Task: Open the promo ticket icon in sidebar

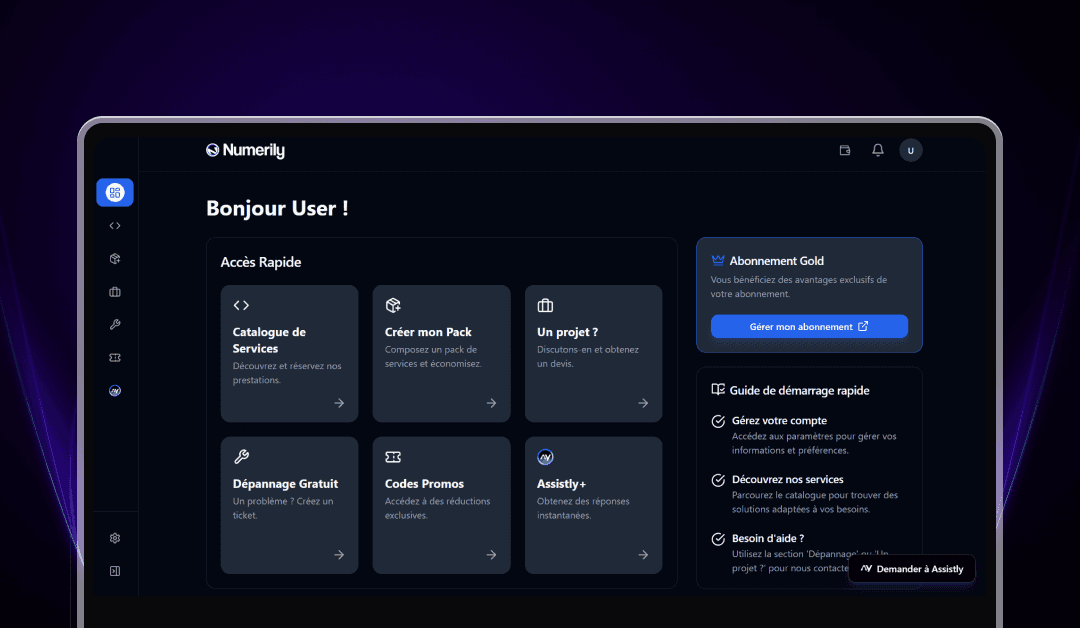Action: pos(115,357)
